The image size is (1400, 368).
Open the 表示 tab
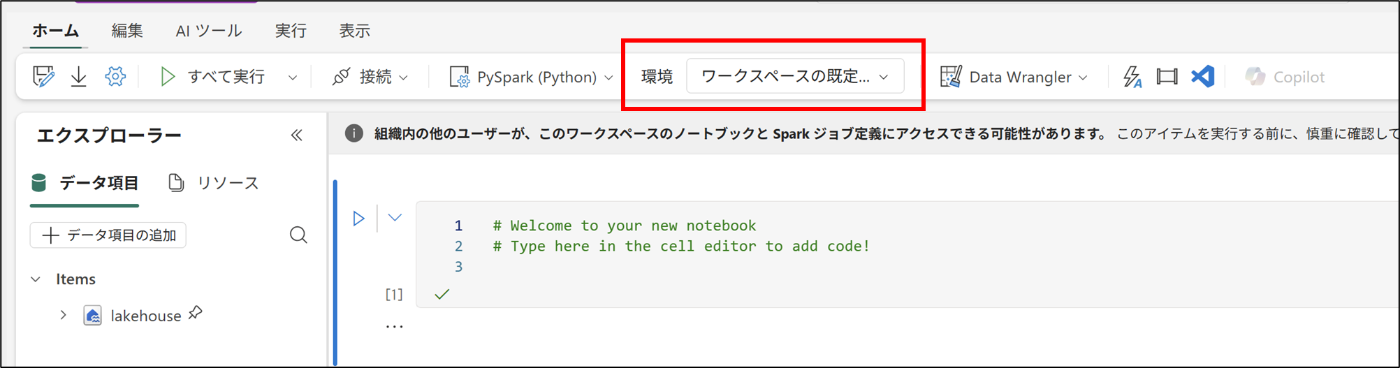[355, 30]
